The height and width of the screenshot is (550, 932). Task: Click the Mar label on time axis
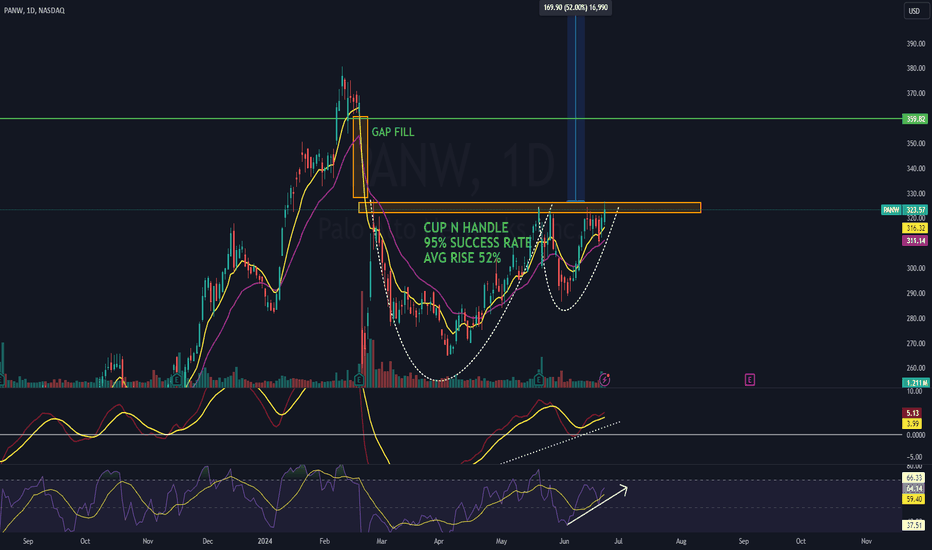[x=382, y=541]
